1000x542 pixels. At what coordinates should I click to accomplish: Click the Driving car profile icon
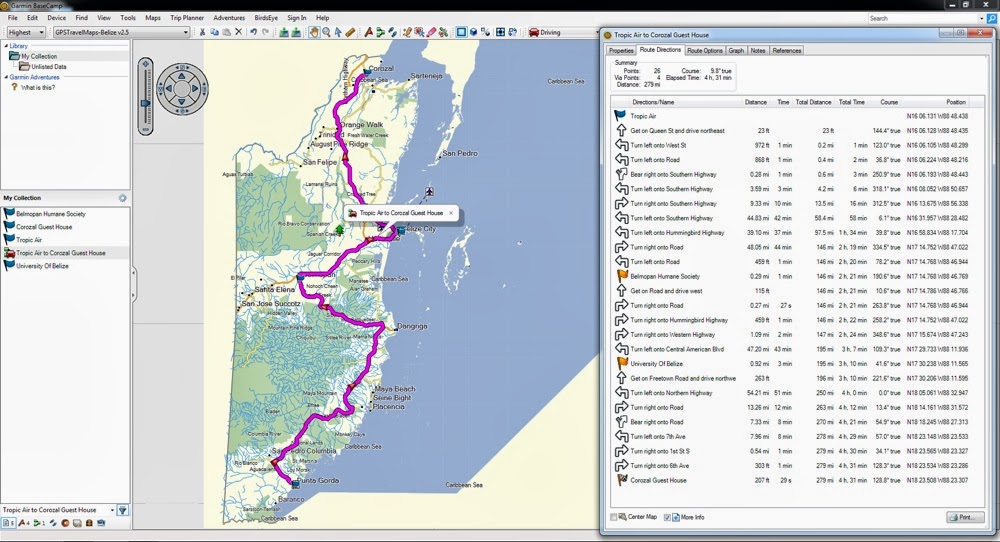pos(534,32)
